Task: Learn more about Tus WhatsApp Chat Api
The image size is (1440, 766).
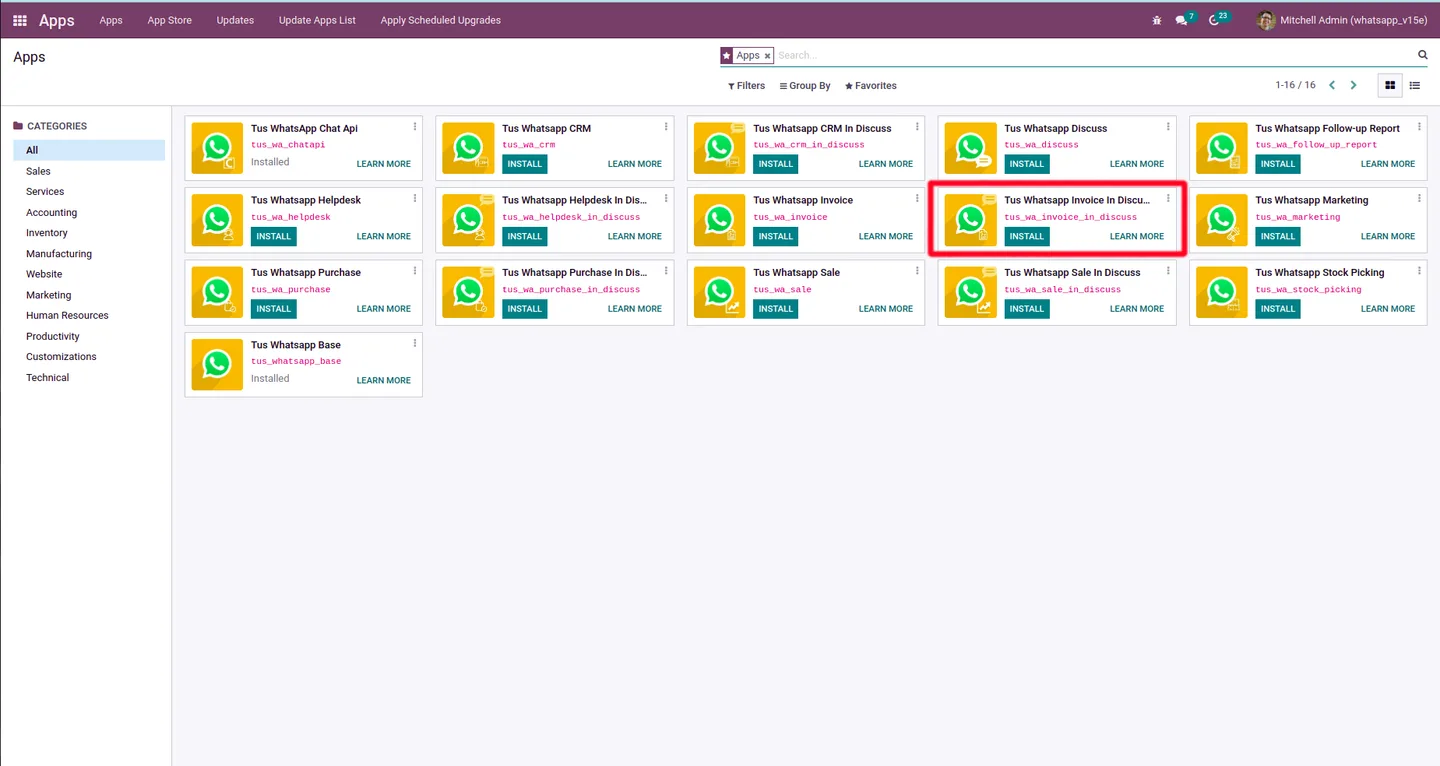Action: tap(384, 164)
